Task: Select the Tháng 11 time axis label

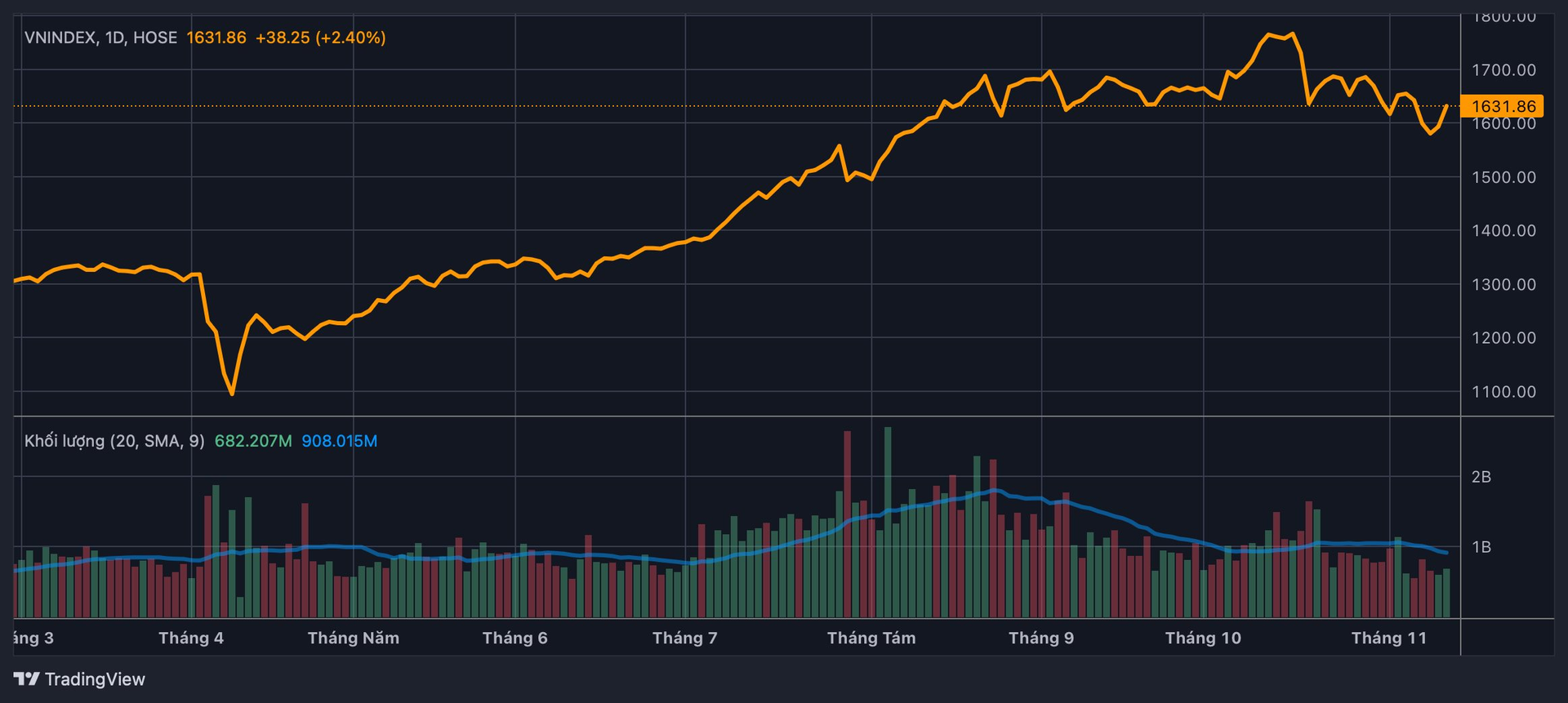Action: 1388,638
